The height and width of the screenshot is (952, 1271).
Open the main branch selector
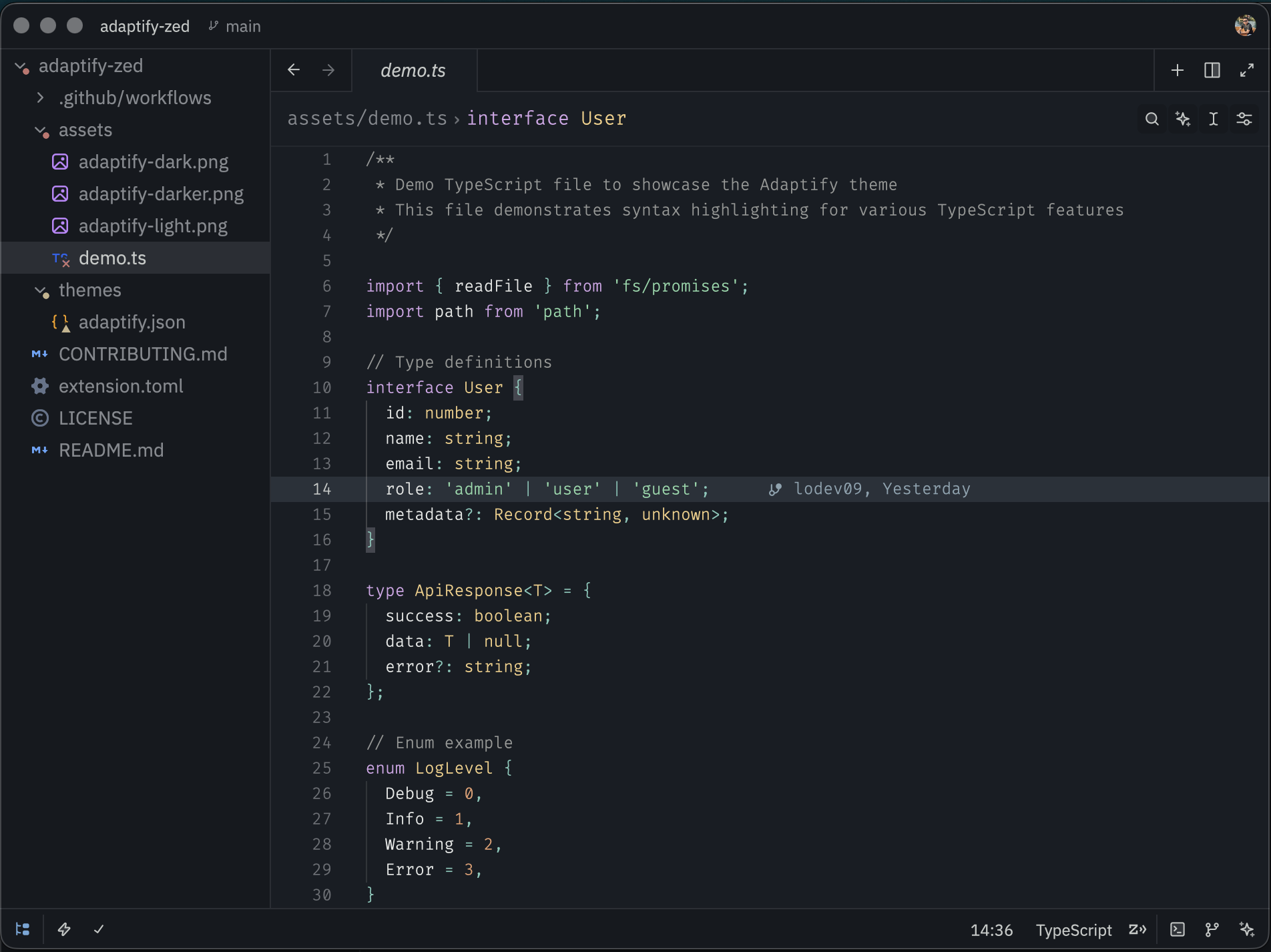tap(234, 26)
